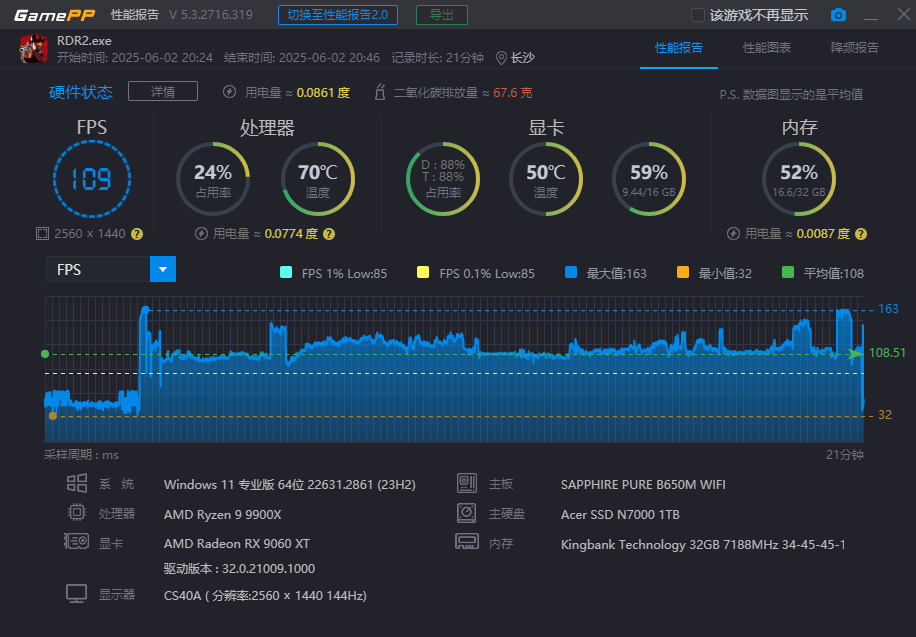Viewport: 916px width, 637px height.
Task: Click the cyan FPS 1% Low swatch
Action: point(286,272)
